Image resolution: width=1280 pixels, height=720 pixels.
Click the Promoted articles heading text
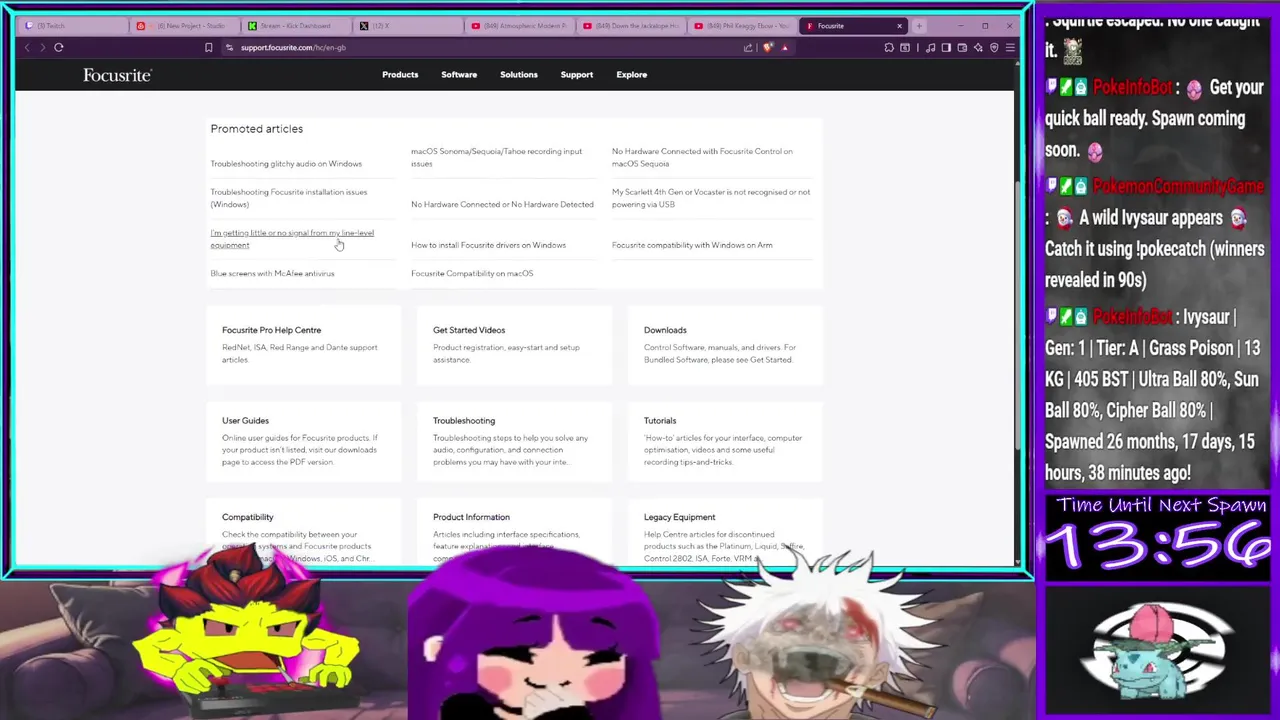256,129
